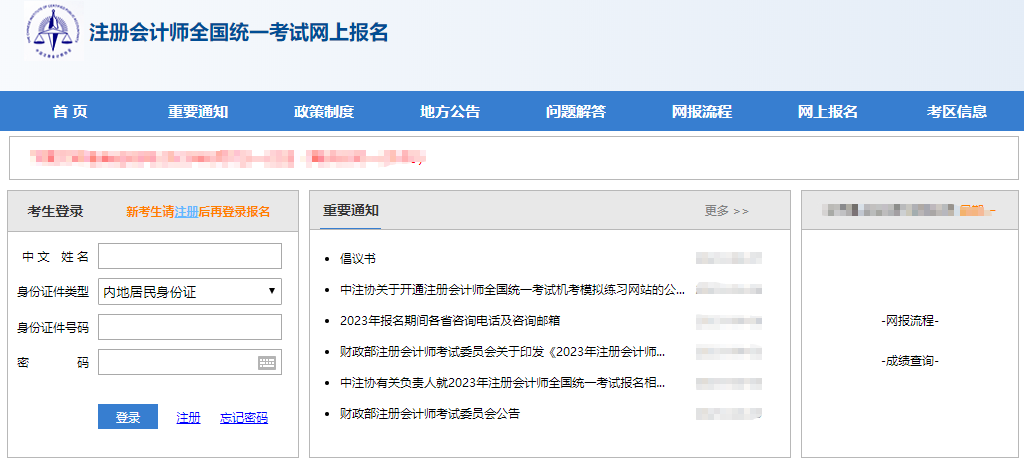Expand the 身份证件类型 dropdown
The height and width of the screenshot is (464, 1024).
(189, 291)
